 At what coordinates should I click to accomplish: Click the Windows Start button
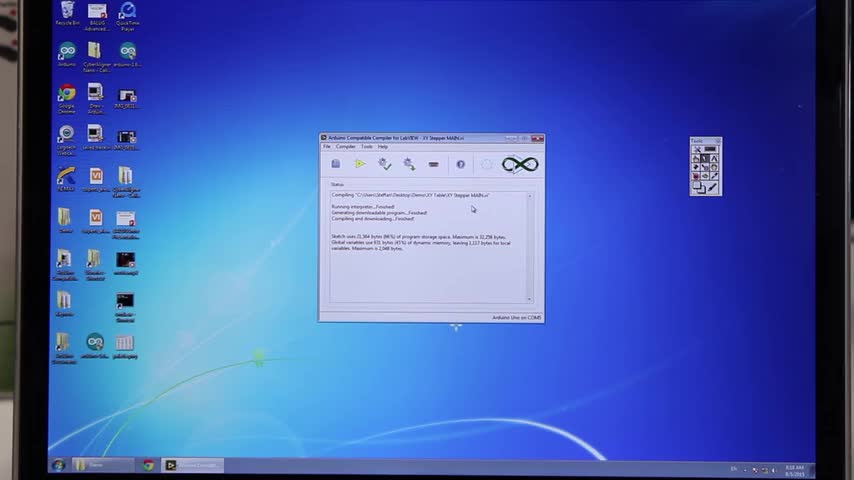(x=59, y=465)
